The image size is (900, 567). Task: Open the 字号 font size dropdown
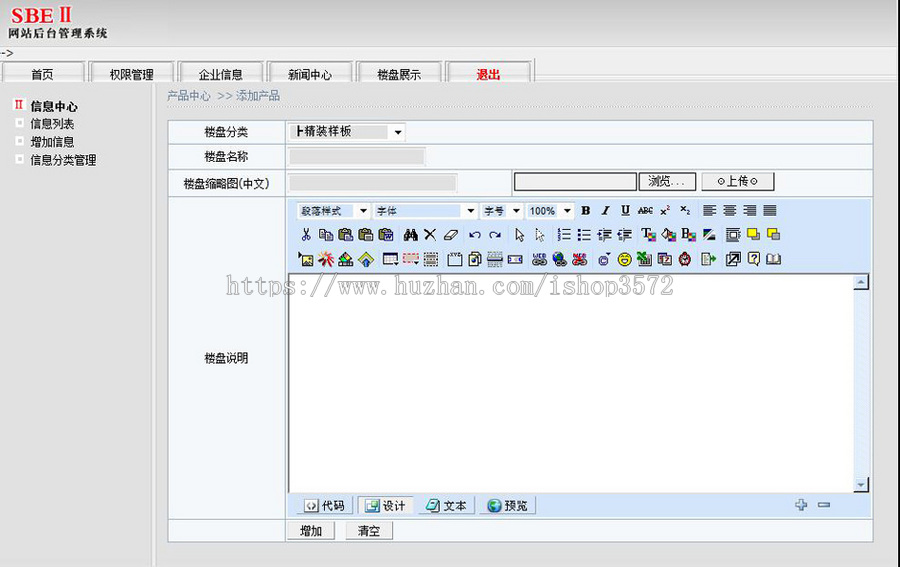pyautogui.click(x=502, y=211)
